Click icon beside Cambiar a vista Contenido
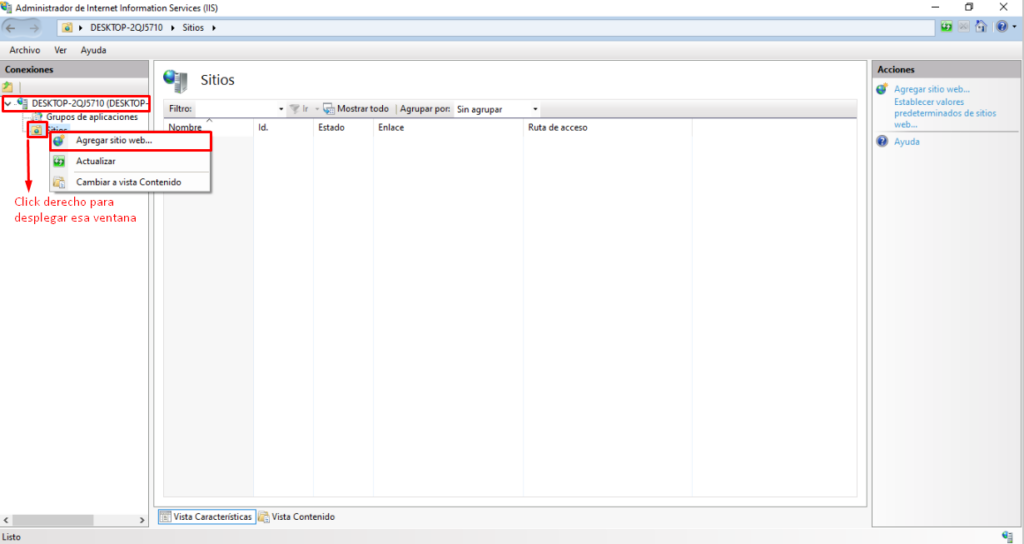Screen dimensions: 1024x544 (59, 182)
